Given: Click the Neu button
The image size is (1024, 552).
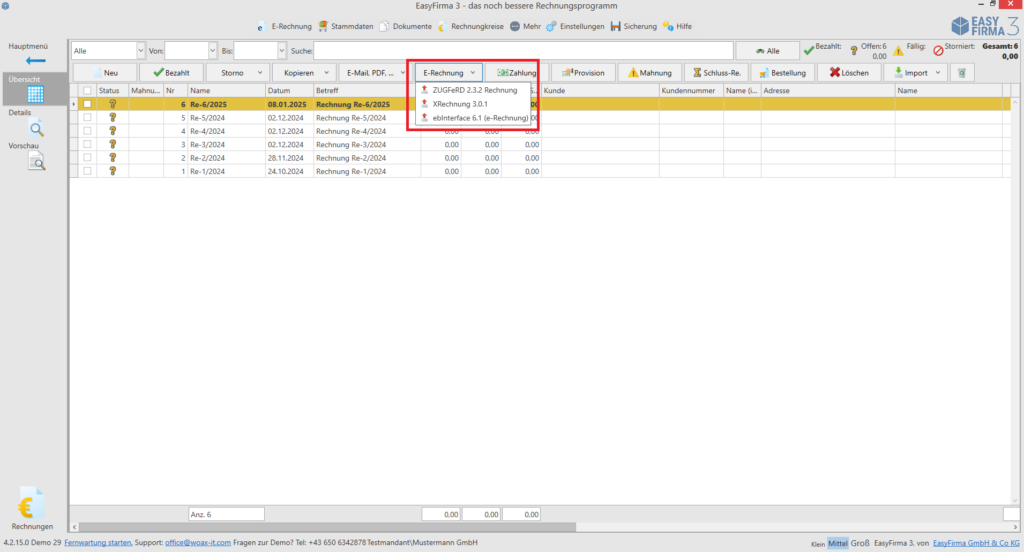Looking at the screenshot, I should coord(105,73).
